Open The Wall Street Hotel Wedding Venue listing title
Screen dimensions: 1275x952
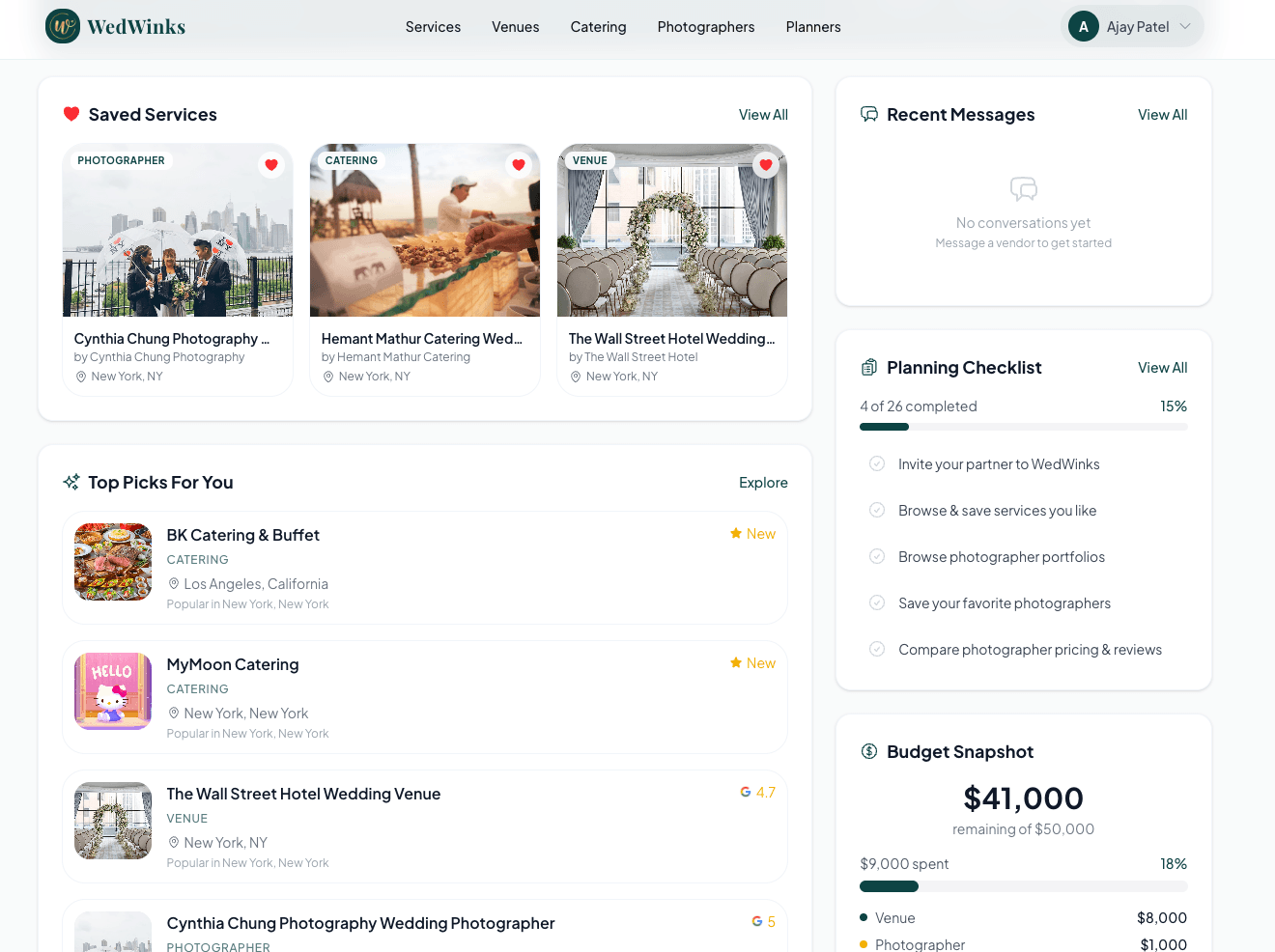tap(303, 794)
